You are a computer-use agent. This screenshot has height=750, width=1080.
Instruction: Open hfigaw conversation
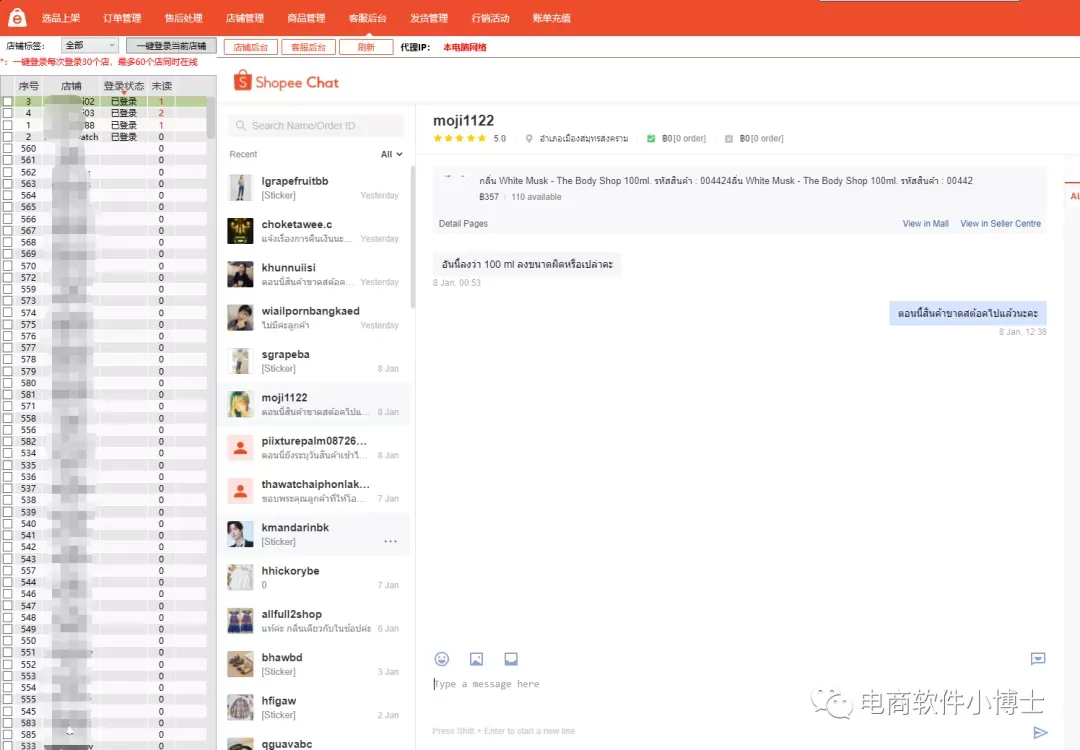tap(315, 707)
